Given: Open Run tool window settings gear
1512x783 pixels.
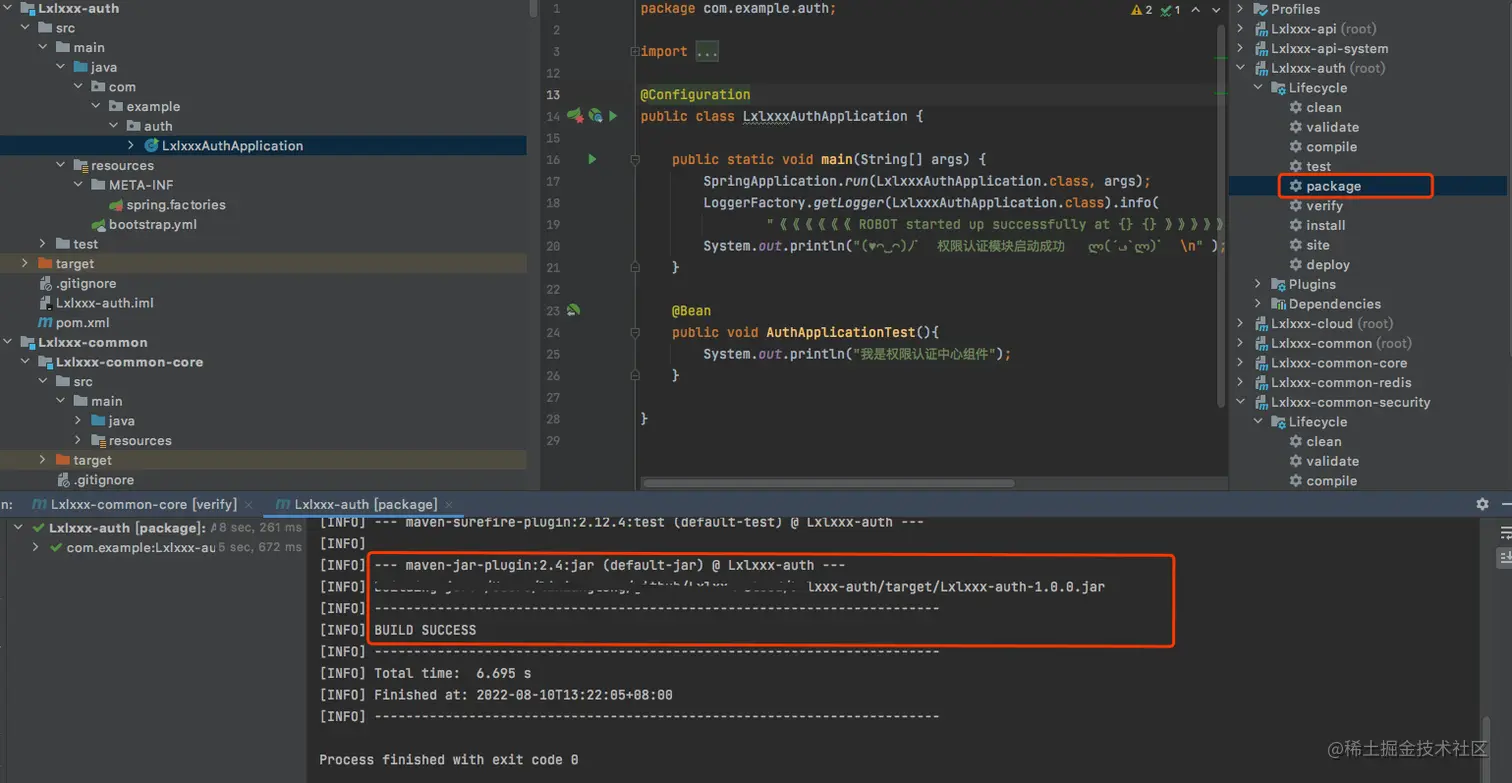Looking at the screenshot, I should coord(1482,504).
